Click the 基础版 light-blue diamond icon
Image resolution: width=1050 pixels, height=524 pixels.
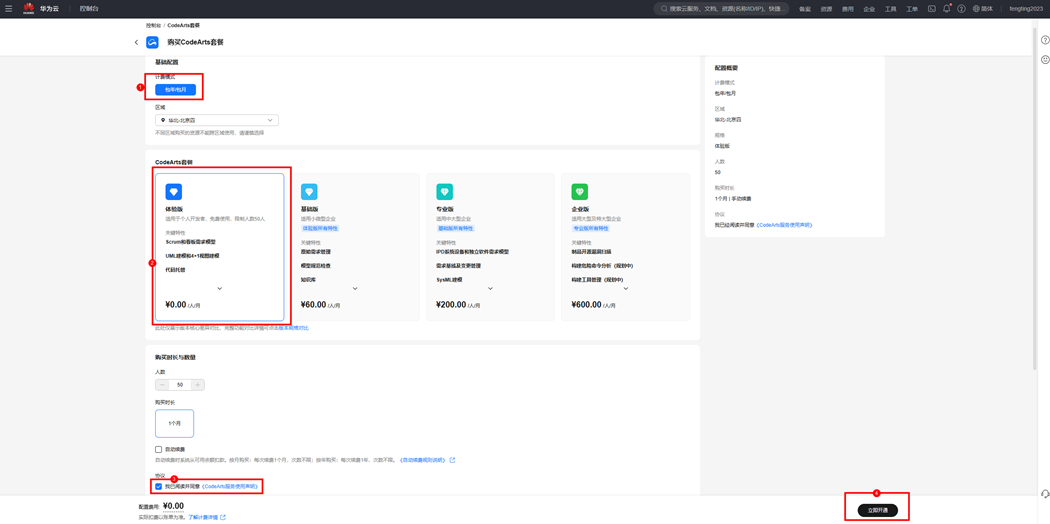click(309, 192)
